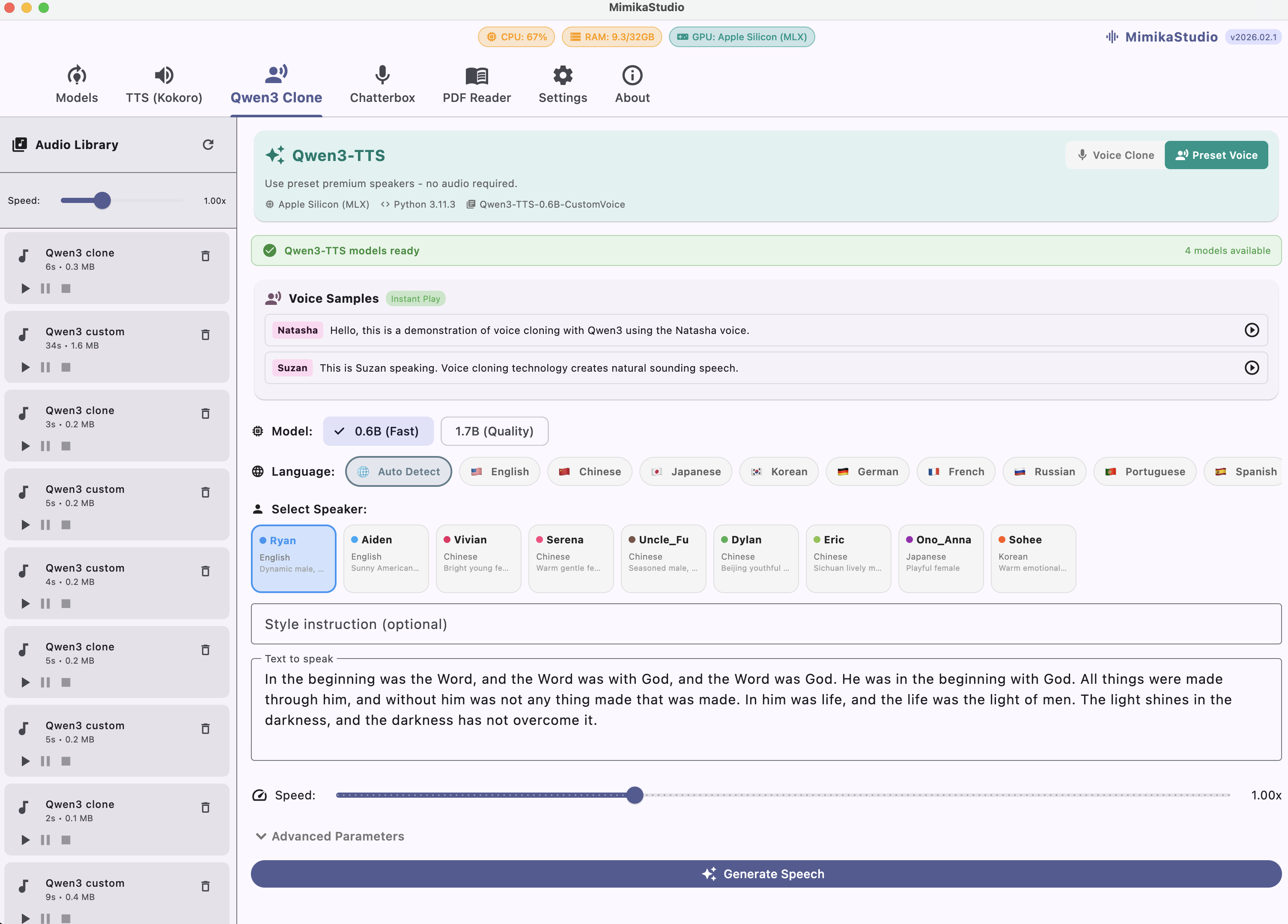Pause the 34s Qwen3 custom audio

click(x=45, y=367)
